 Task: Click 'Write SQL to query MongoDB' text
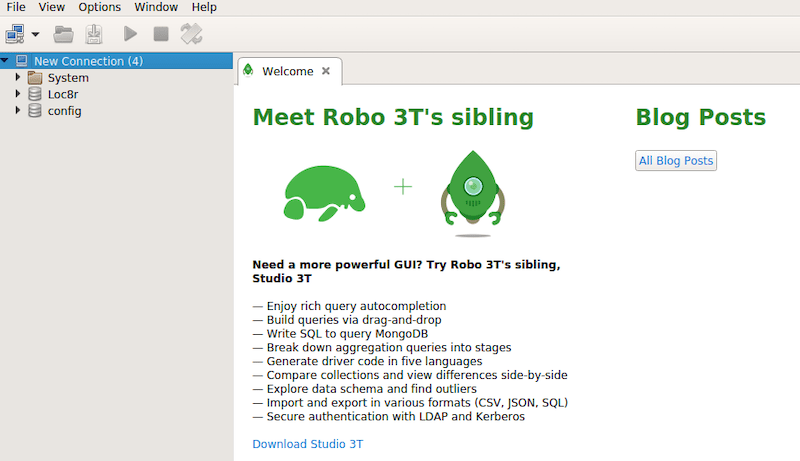click(347, 334)
